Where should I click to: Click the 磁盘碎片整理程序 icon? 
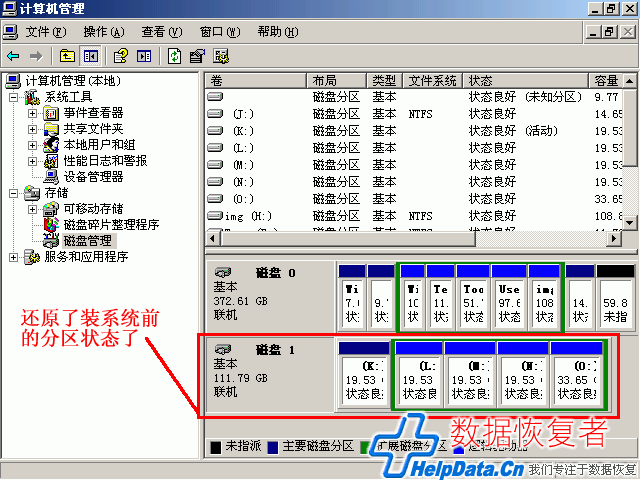(x=51, y=224)
